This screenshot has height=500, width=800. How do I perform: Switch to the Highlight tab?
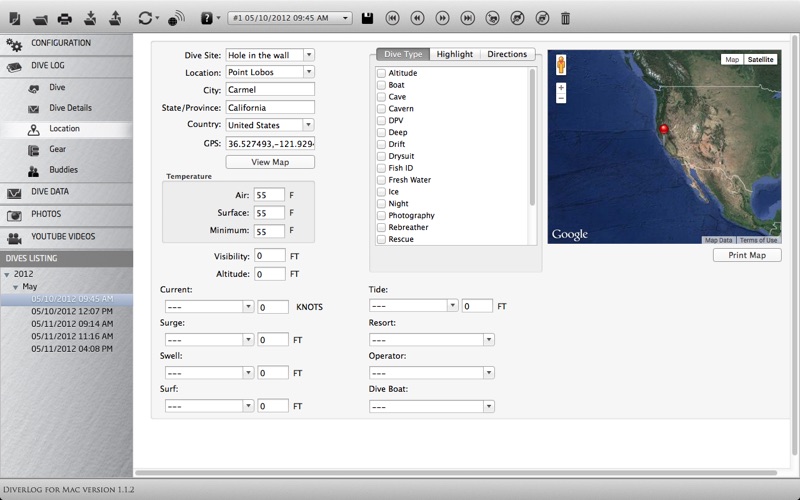[455, 54]
